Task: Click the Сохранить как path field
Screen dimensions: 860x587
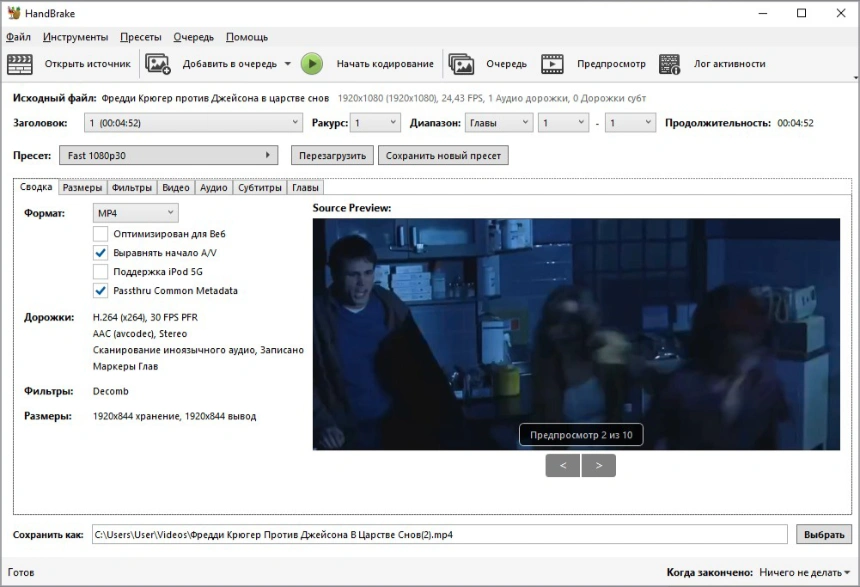Action: 439,534
